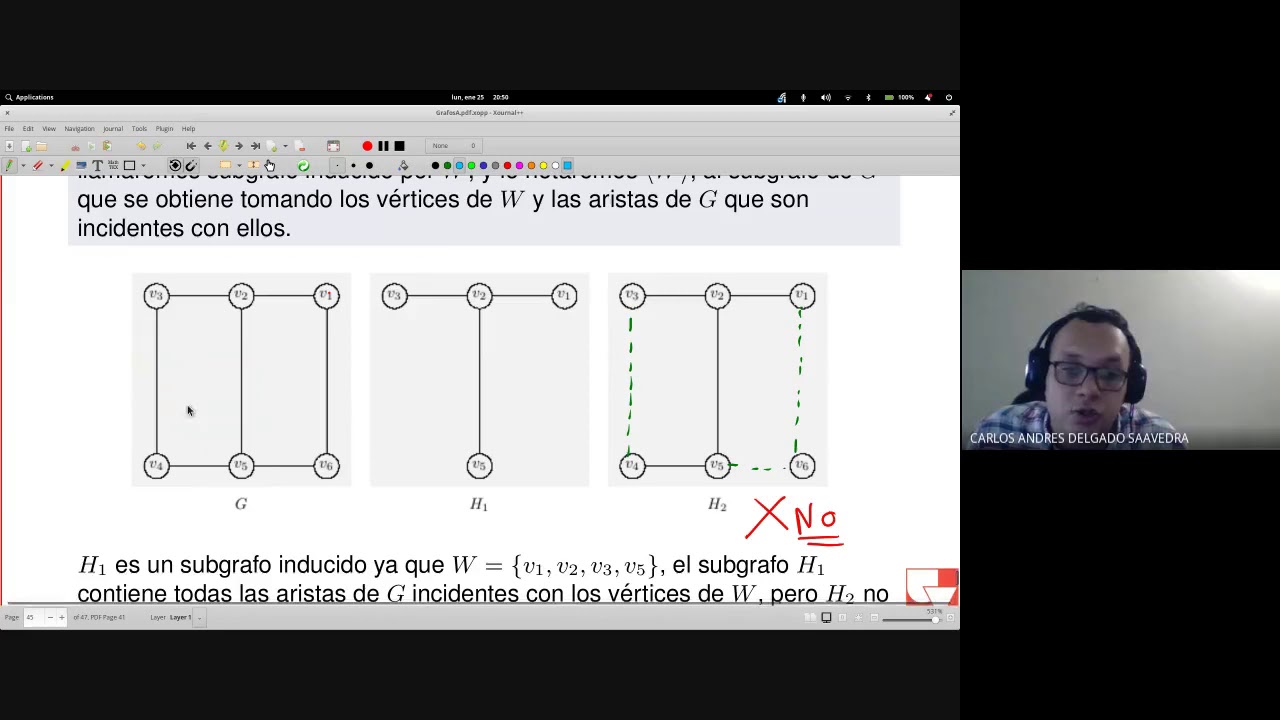
Task: Click the Copy icon
Action: click(x=91, y=146)
